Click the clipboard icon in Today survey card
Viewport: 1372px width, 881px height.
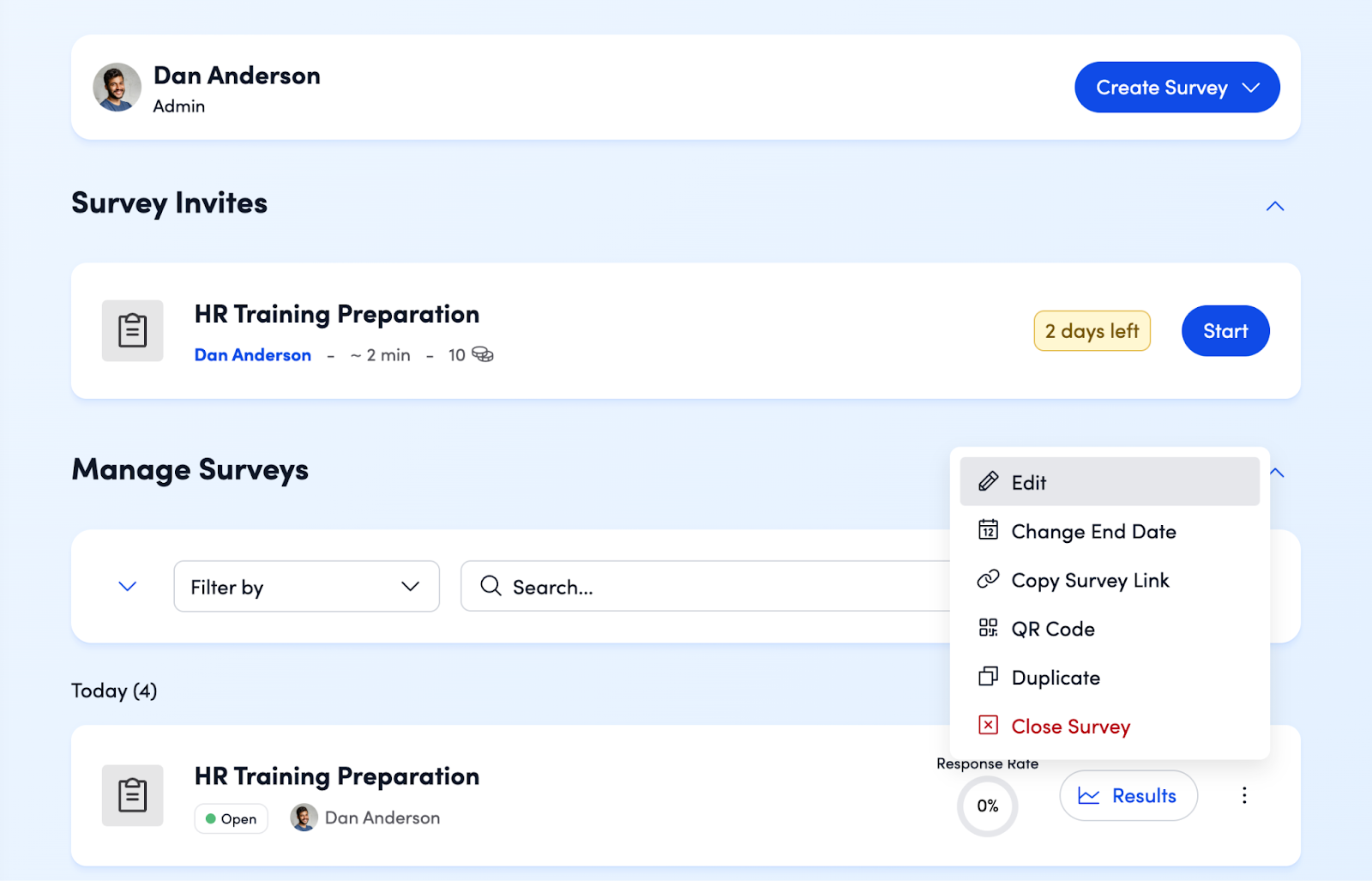pyautogui.click(x=132, y=795)
